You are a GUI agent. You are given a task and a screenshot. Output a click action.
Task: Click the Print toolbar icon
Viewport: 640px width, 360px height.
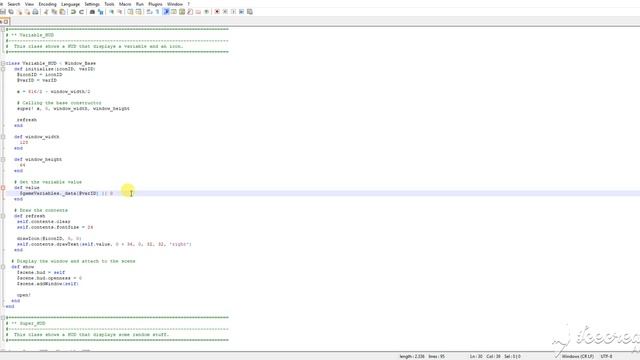(x=36, y=12)
